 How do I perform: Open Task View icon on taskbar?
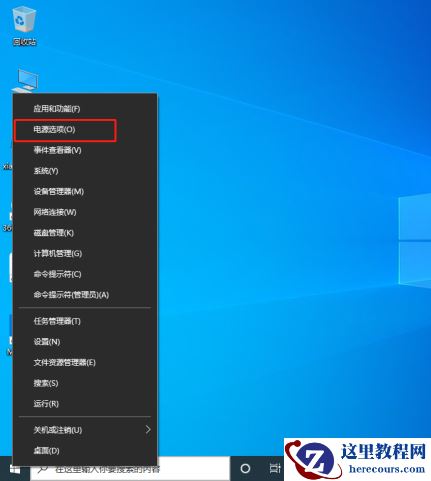(275, 468)
